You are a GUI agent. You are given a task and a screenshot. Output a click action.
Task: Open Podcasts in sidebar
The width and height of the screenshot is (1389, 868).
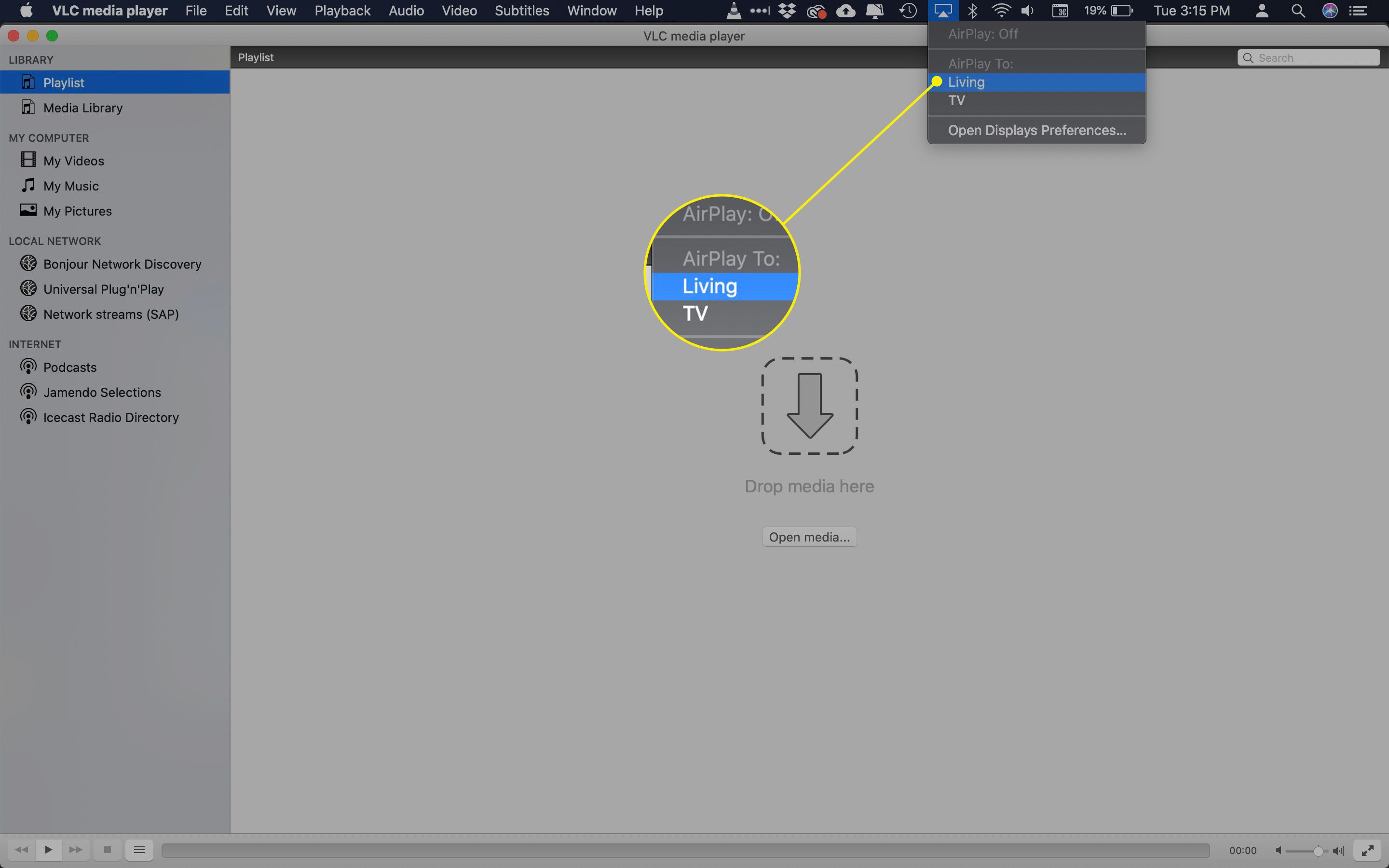tap(115, 367)
